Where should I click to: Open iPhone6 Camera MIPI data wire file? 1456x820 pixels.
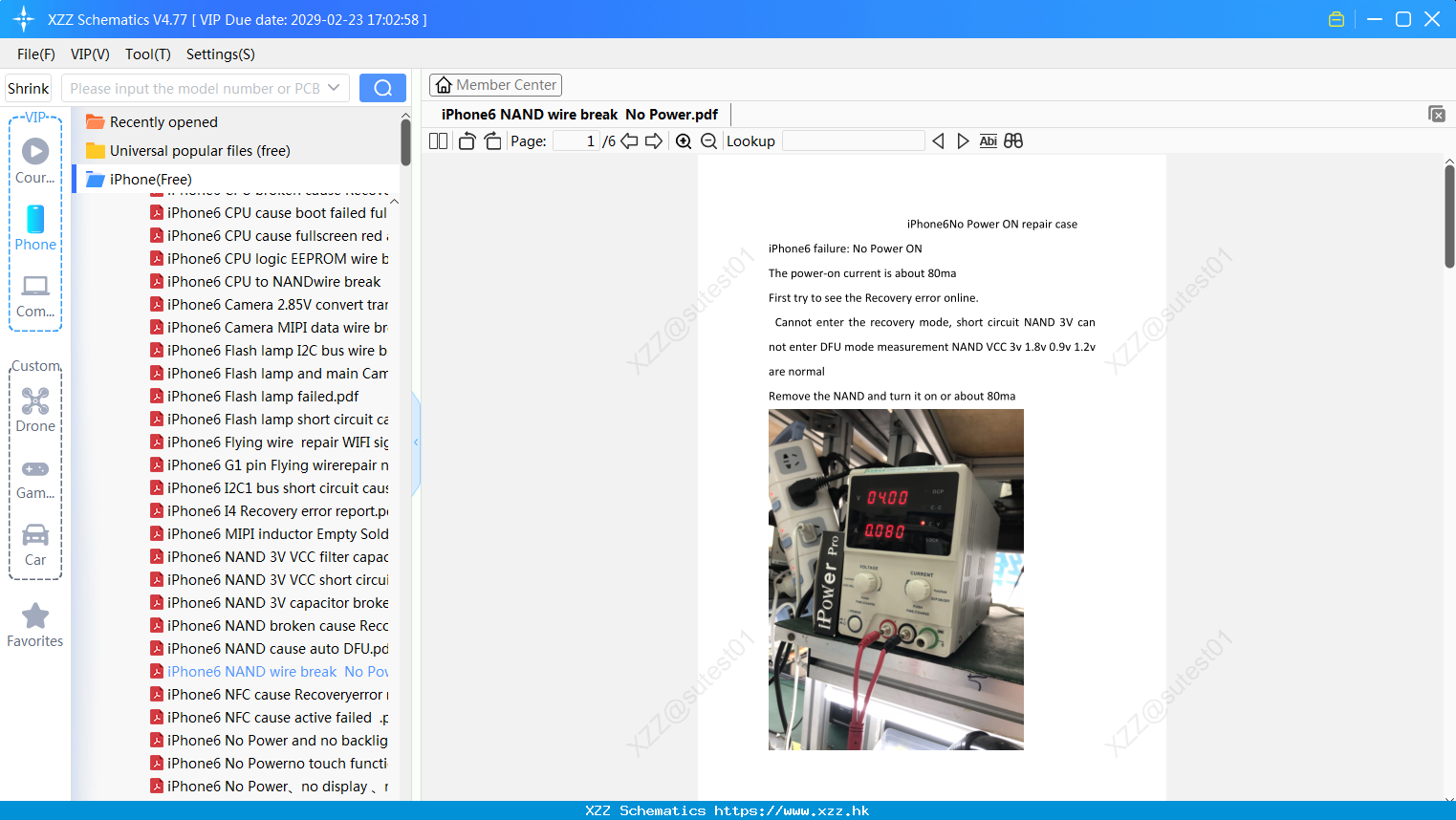(x=269, y=327)
